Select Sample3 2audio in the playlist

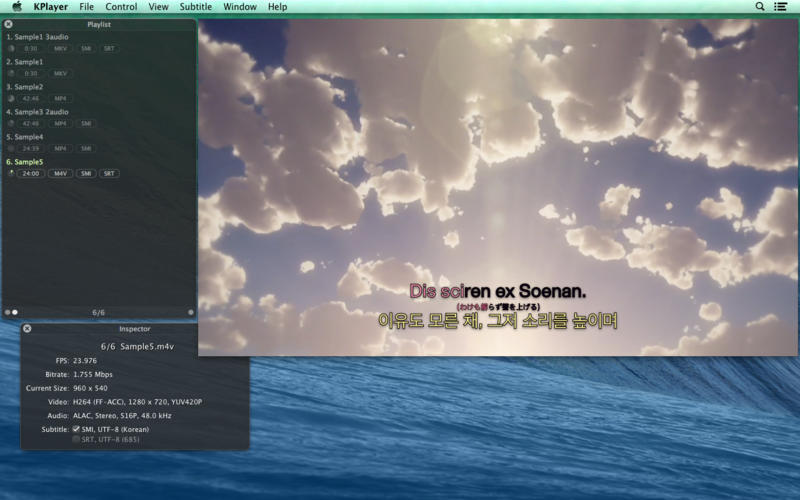click(x=37, y=112)
